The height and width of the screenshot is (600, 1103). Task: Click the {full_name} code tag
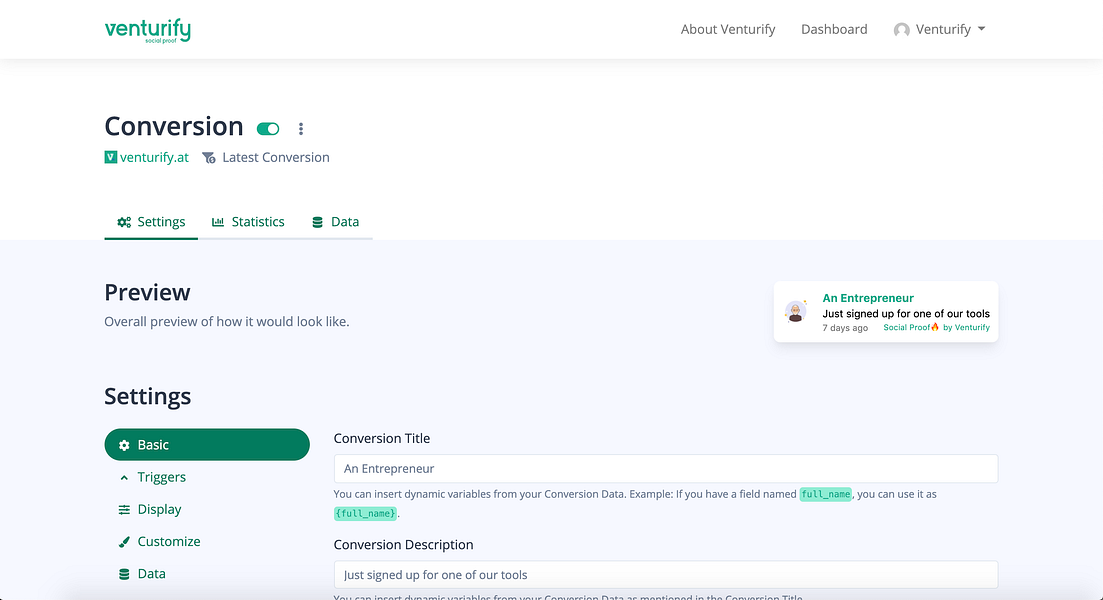coord(365,513)
